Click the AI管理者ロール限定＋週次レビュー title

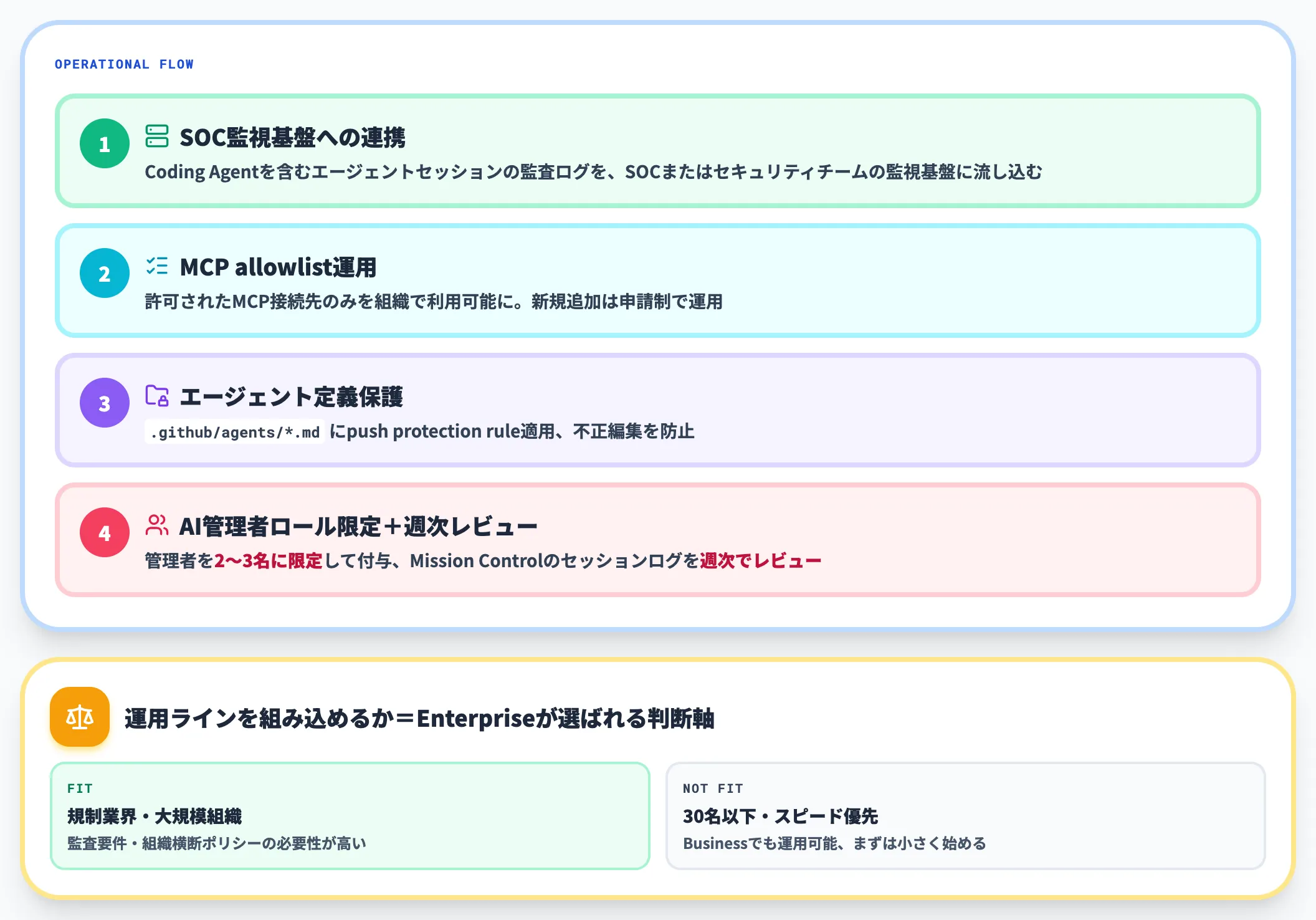tap(358, 527)
